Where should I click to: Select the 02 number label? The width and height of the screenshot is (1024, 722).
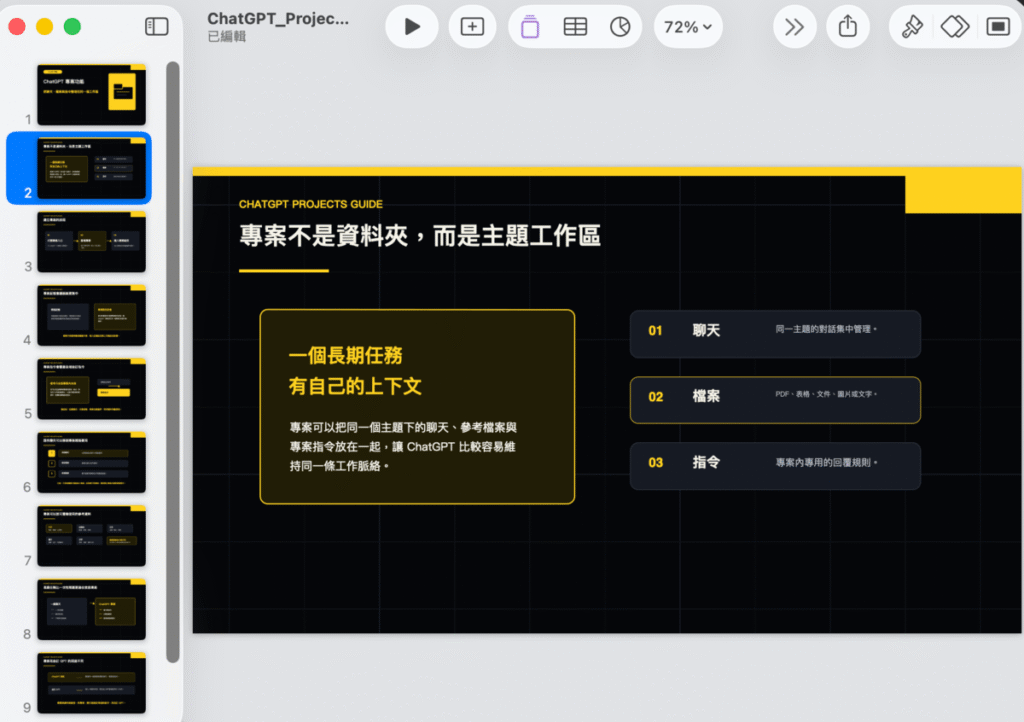point(656,397)
